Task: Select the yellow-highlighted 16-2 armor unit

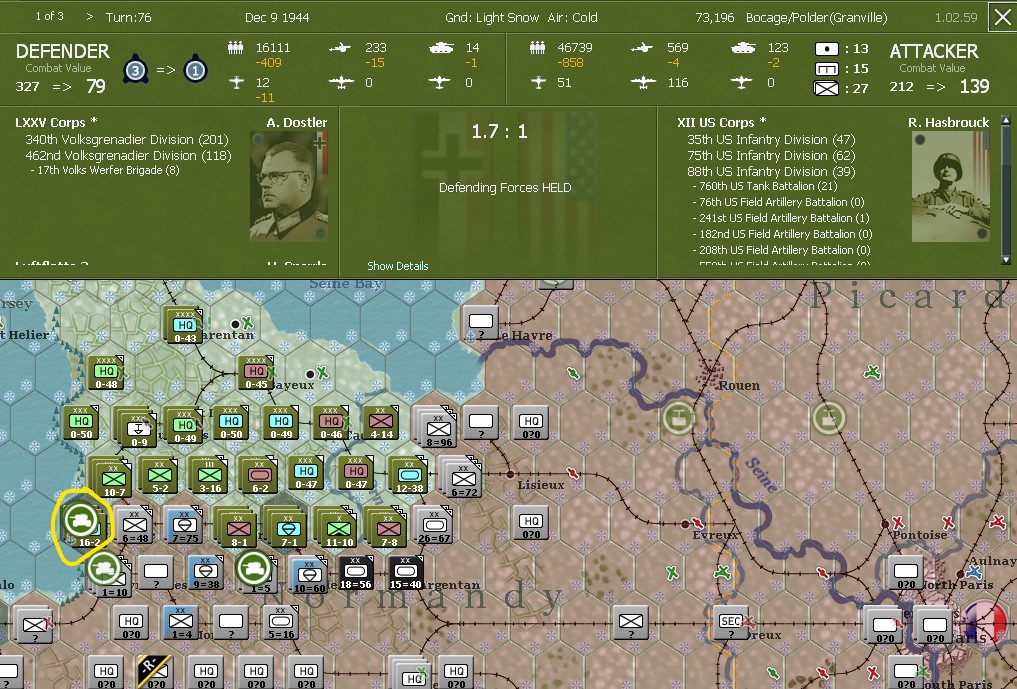Action: point(80,521)
